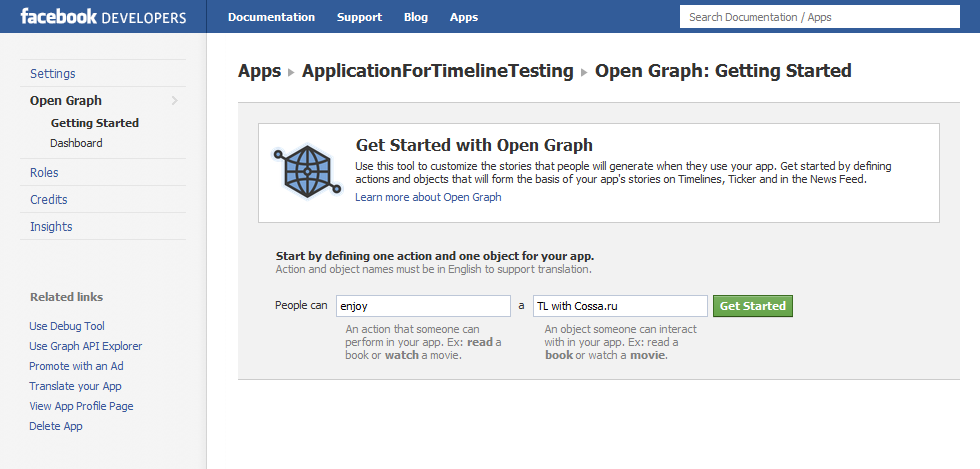
Task: Click the Related links heading
Action: point(66,297)
